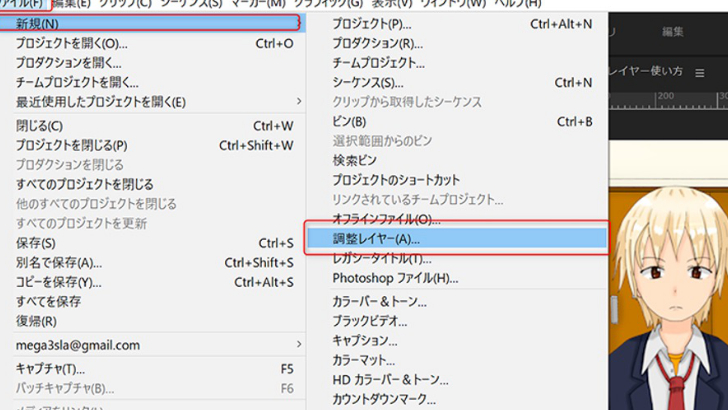Screen dimensions: 728x410
Task: Choose ブラックビデオ... from submenu
Action: (370, 322)
